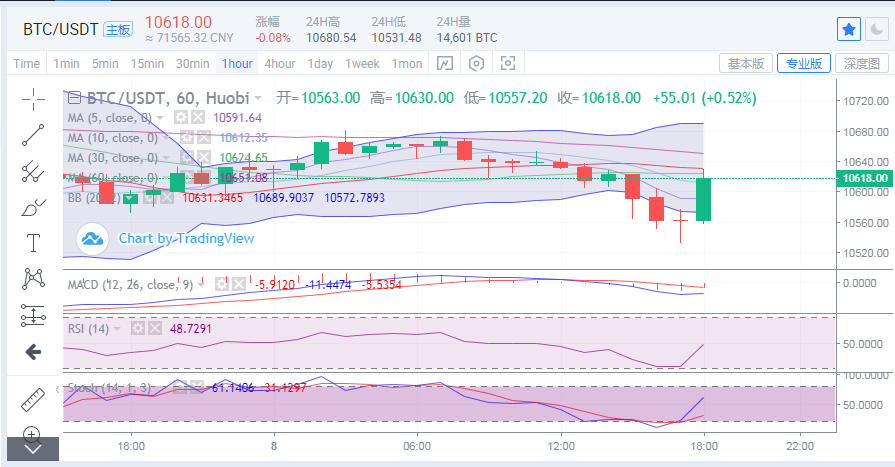Expand more drawing tools at toolbar bottom
The width and height of the screenshot is (895, 467).
click(33, 449)
